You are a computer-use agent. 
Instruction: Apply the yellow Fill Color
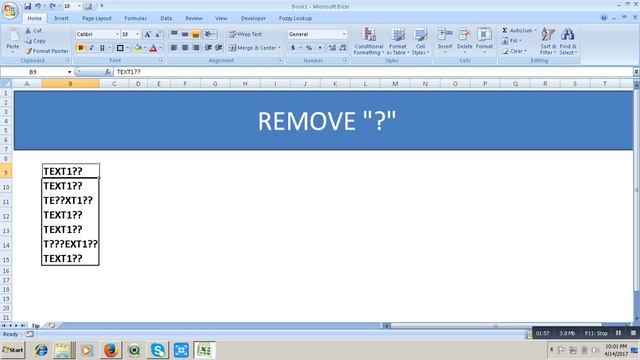click(x=138, y=48)
